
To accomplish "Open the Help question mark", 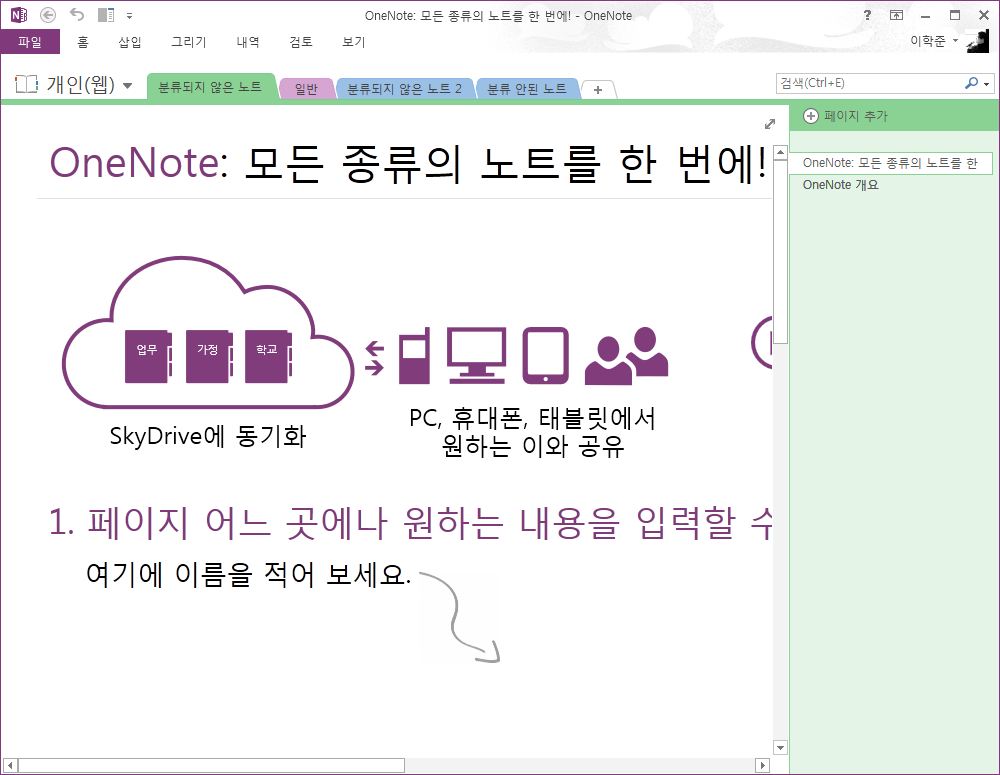I will pos(867,15).
